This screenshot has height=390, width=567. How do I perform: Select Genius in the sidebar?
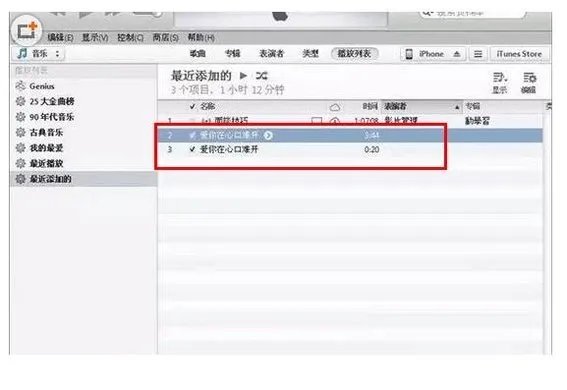point(42,86)
